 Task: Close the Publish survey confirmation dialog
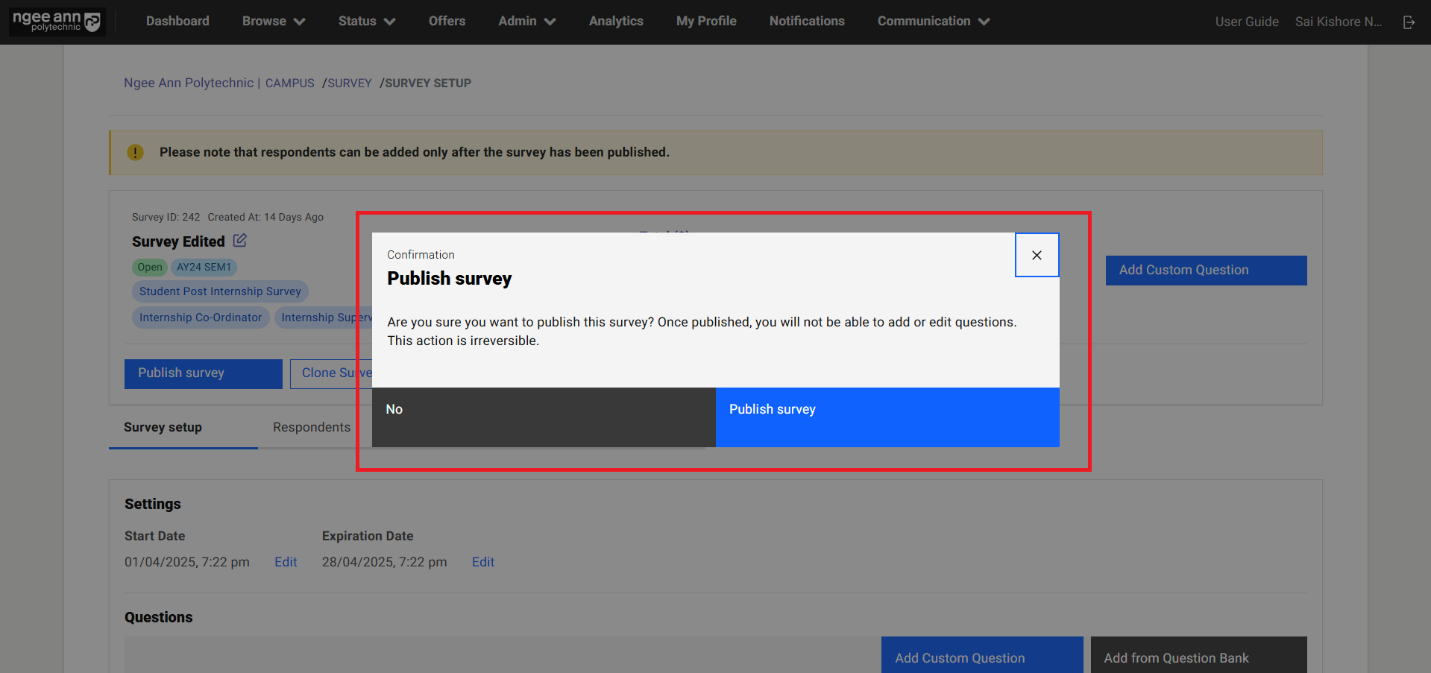[1036, 255]
